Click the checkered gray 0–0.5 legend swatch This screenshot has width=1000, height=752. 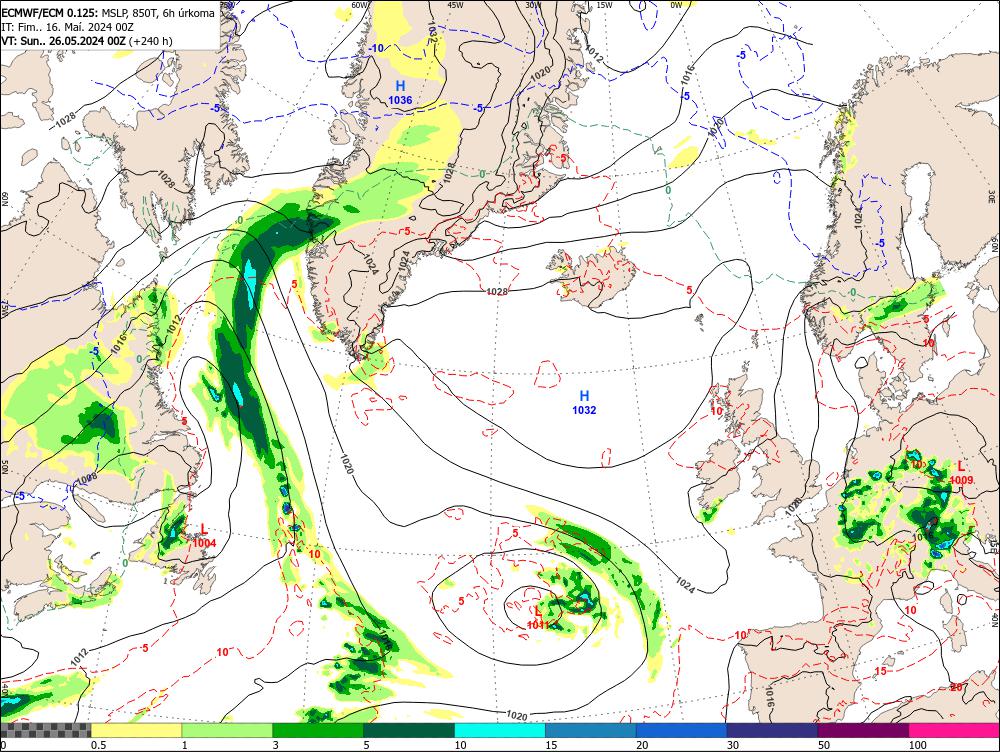click(x=45, y=730)
